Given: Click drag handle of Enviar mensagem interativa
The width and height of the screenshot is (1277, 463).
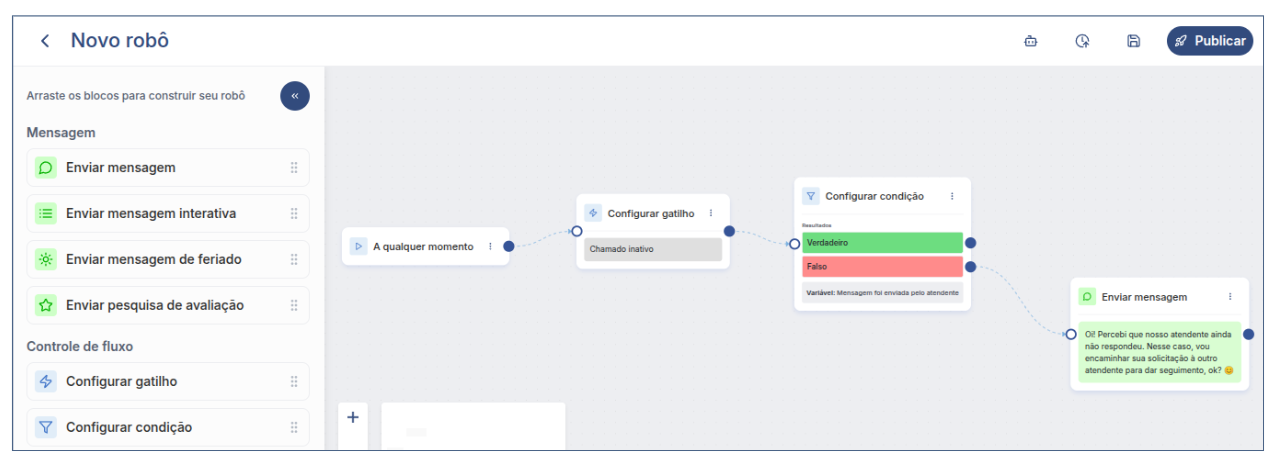Looking at the screenshot, I should coord(294,214).
